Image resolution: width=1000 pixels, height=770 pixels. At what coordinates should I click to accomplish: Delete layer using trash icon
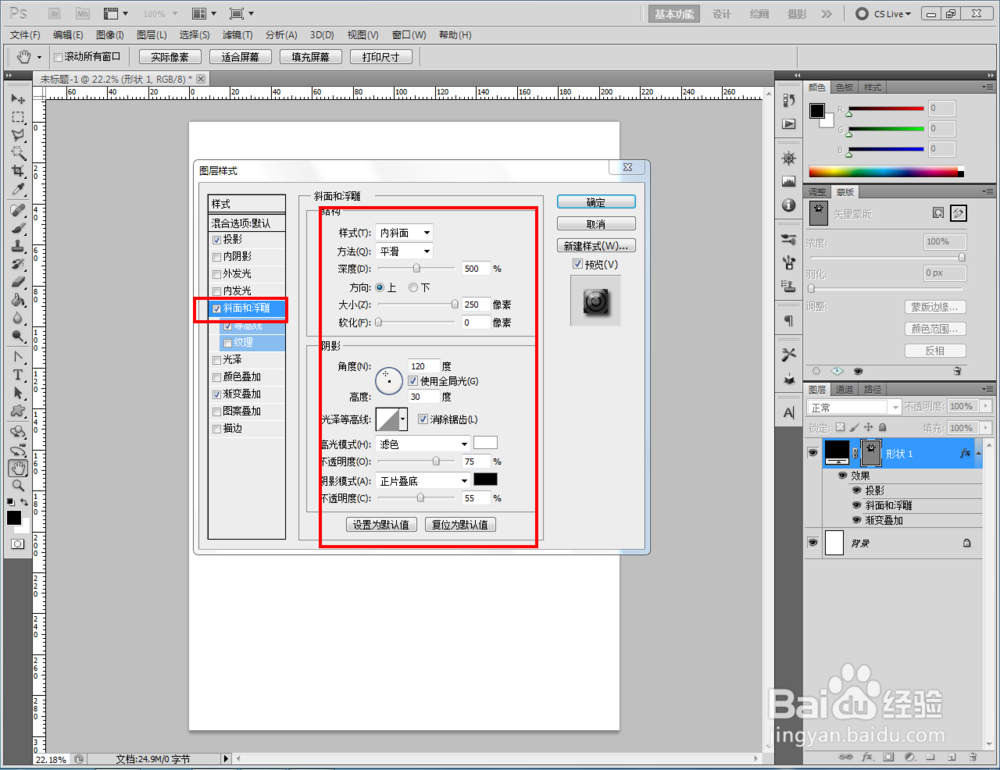coord(973,757)
